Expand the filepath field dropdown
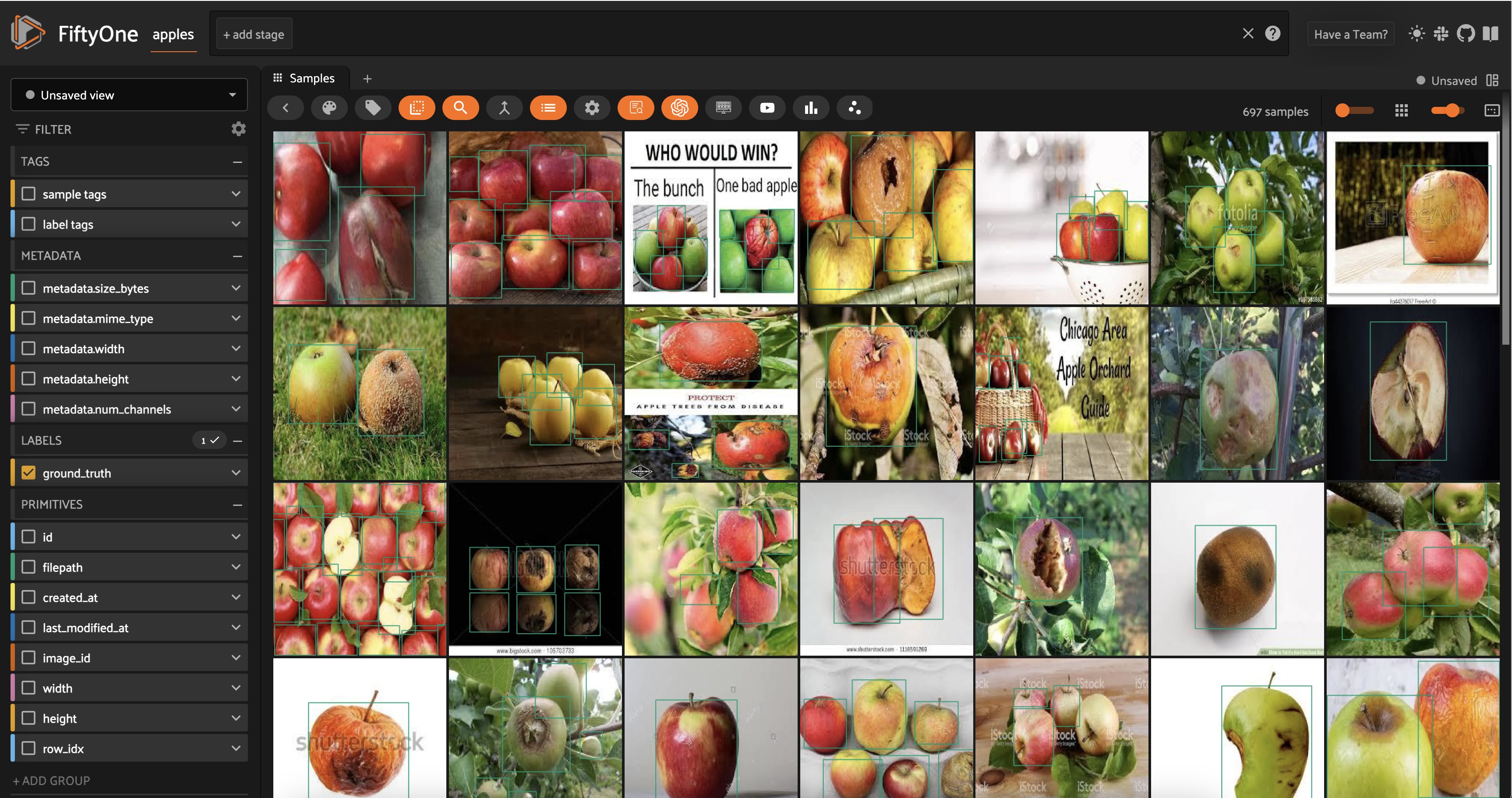Viewport: 1512px width, 798px height. (x=235, y=567)
